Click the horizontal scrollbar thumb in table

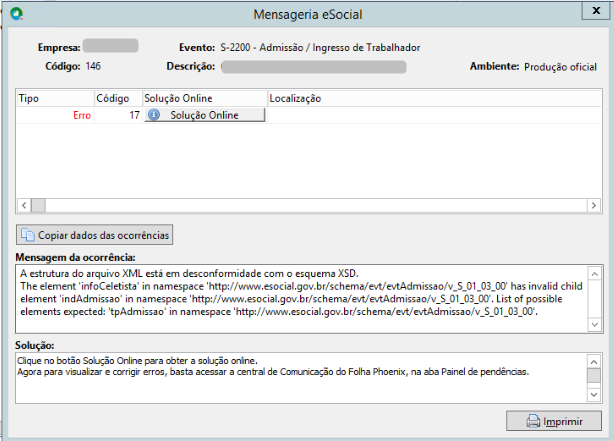point(38,205)
